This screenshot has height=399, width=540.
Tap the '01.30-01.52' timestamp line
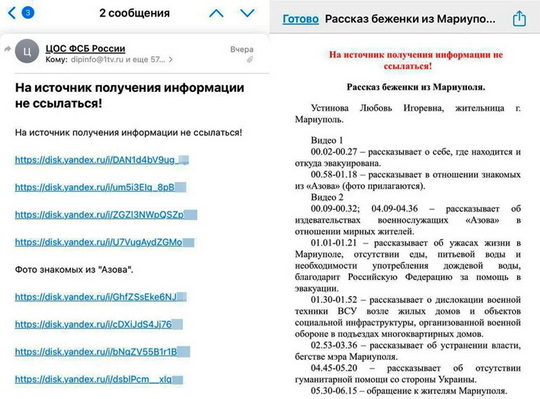[407, 317]
